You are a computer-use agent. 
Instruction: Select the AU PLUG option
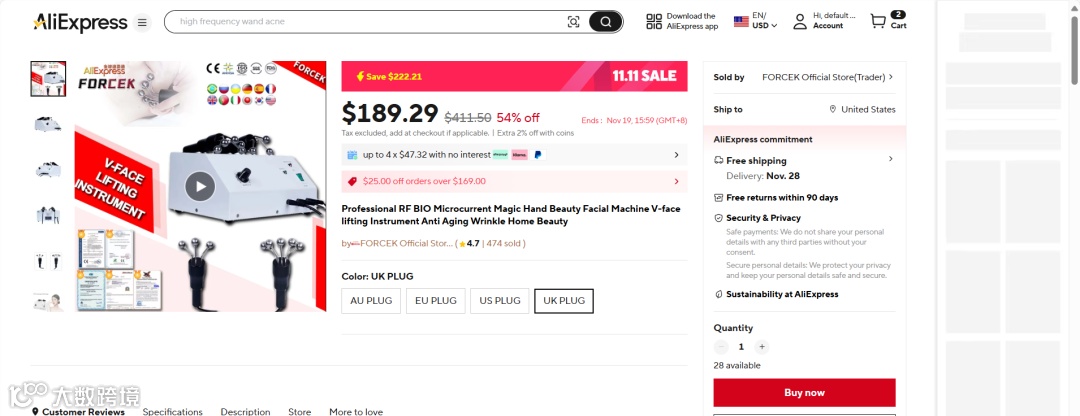click(371, 301)
